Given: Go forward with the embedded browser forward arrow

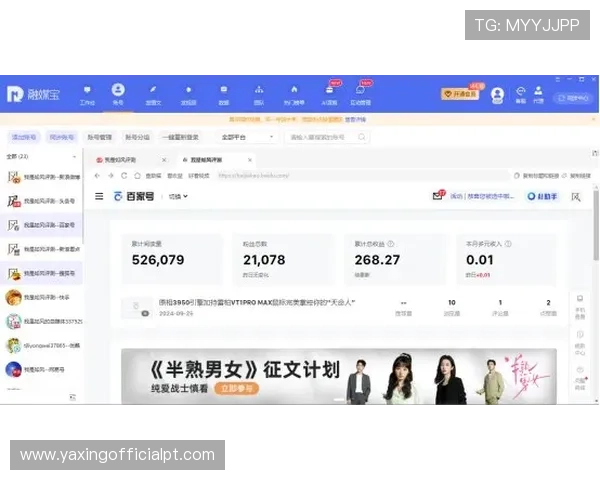Looking at the screenshot, I should click(111, 176).
